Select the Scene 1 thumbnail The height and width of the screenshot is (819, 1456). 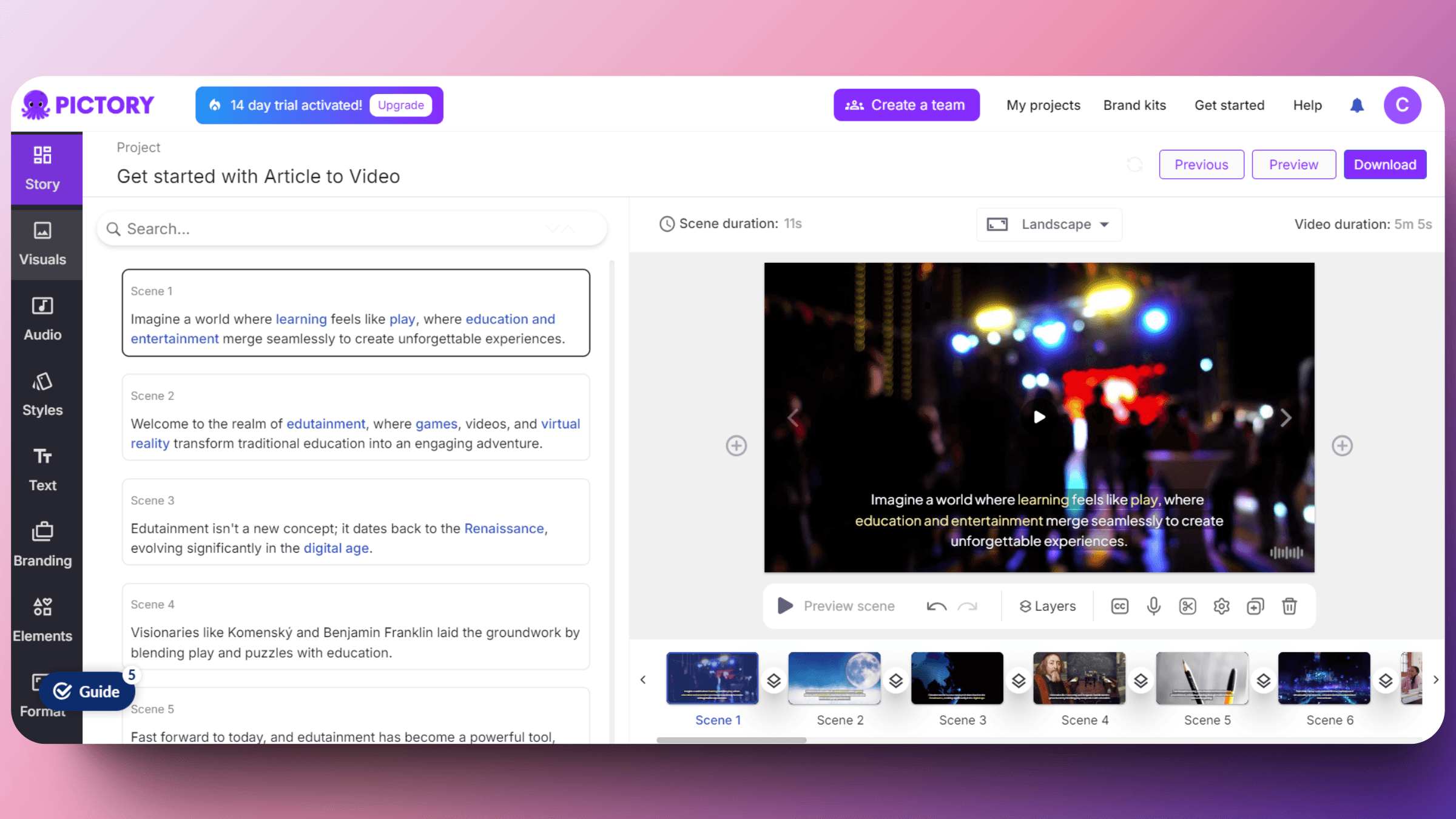(712, 678)
